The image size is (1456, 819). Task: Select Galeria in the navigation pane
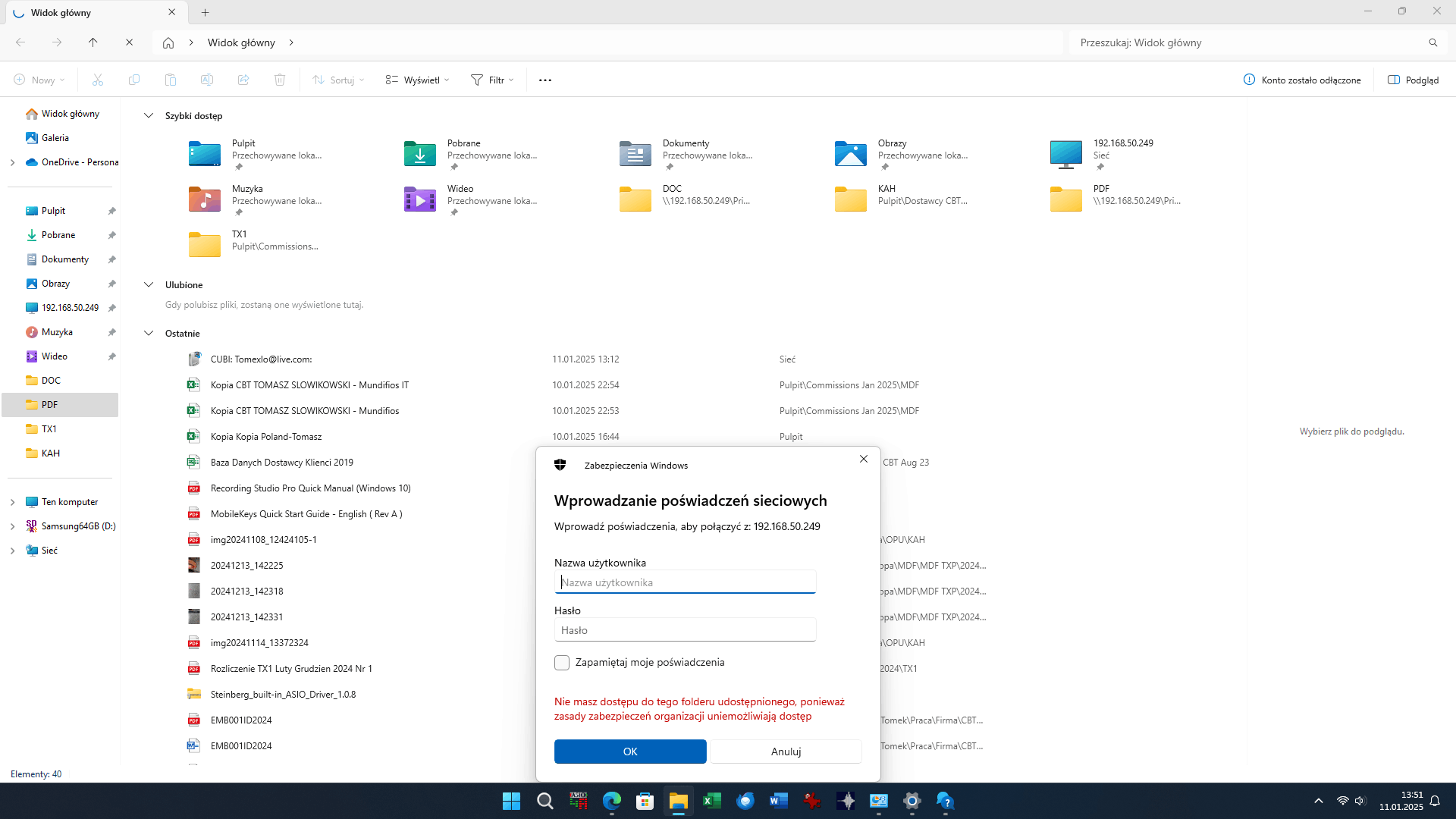(x=55, y=138)
